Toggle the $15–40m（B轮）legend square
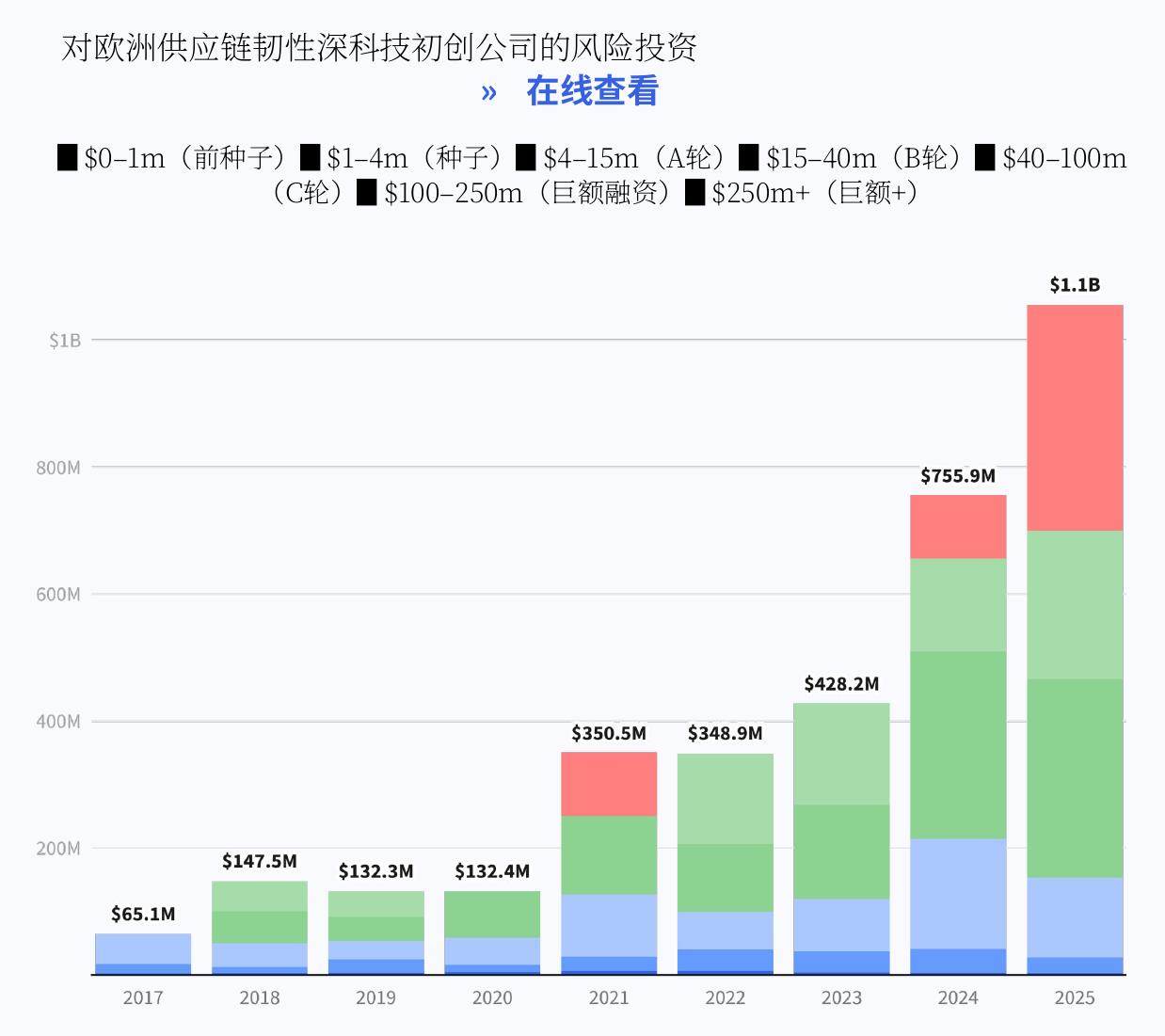This screenshot has height=1036, width=1165. point(749,157)
